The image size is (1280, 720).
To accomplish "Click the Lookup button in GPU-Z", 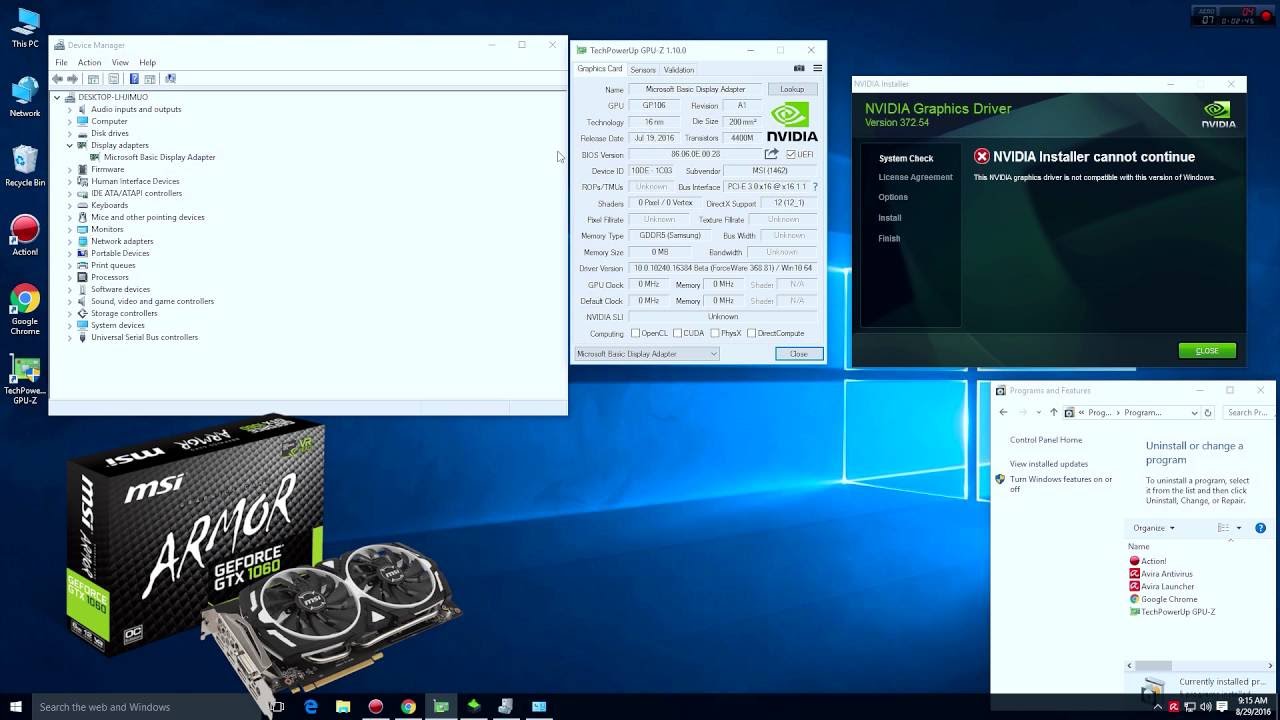I will tap(792, 89).
